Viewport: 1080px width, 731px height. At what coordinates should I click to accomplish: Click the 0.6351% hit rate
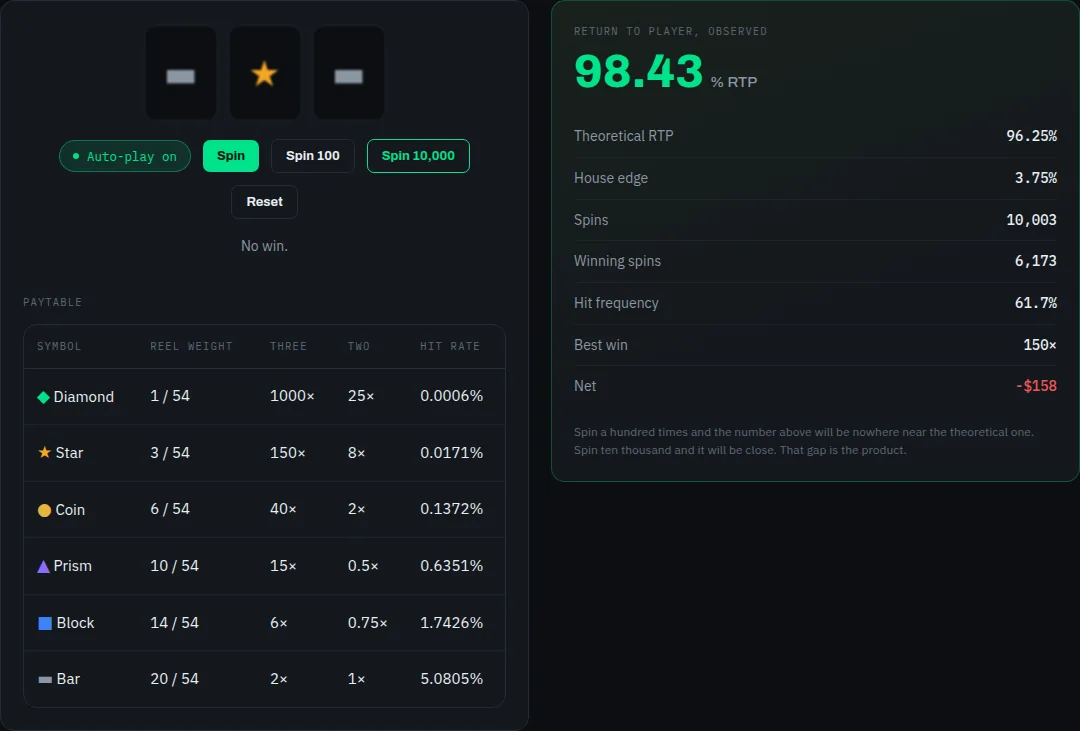click(452, 566)
